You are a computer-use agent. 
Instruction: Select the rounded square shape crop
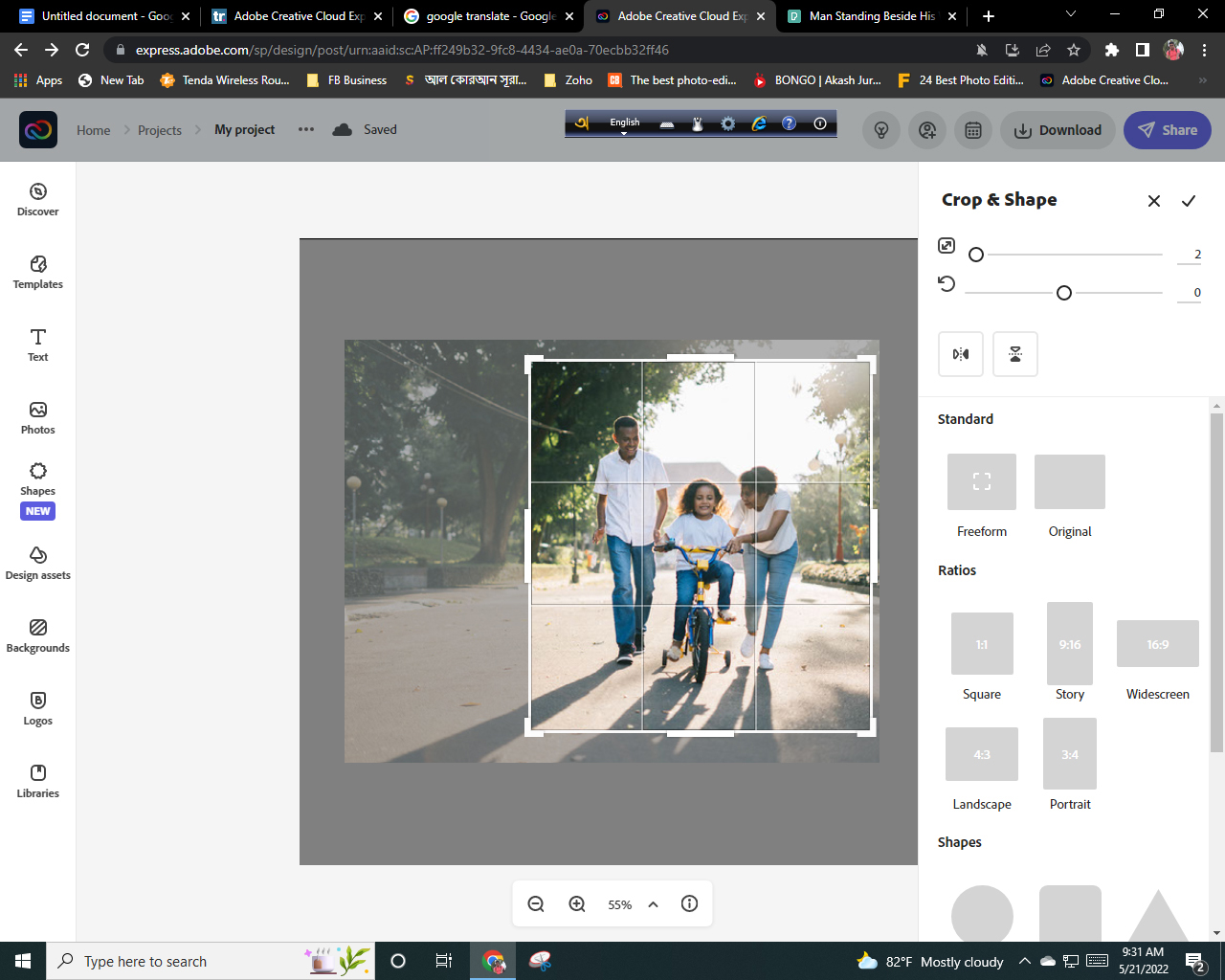pyautogui.click(x=1070, y=914)
